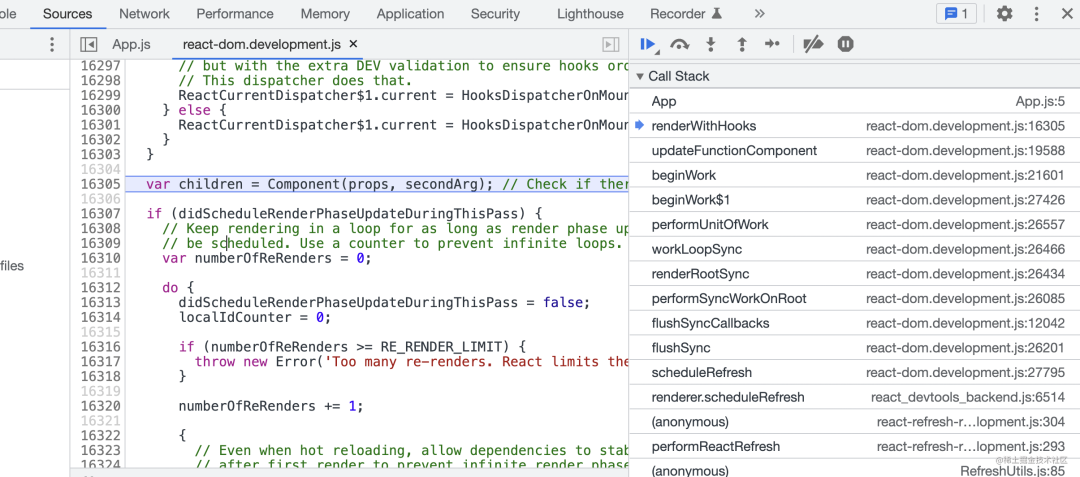Open react_devtools_backend.js:6514 location link
This screenshot has height=477, width=1080.
point(968,397)
